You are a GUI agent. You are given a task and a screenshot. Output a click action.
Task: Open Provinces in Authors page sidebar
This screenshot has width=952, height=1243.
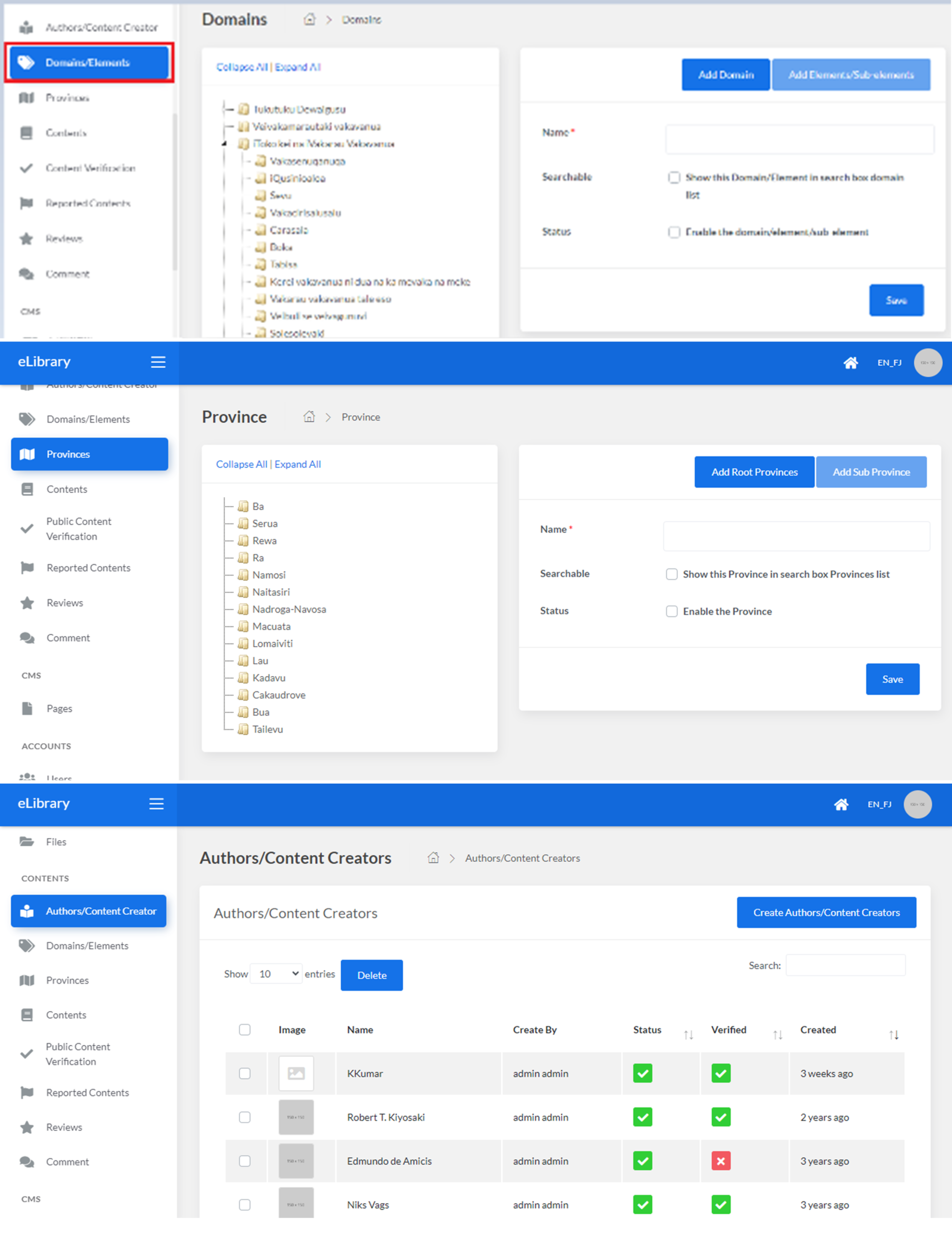pos(67,980)
